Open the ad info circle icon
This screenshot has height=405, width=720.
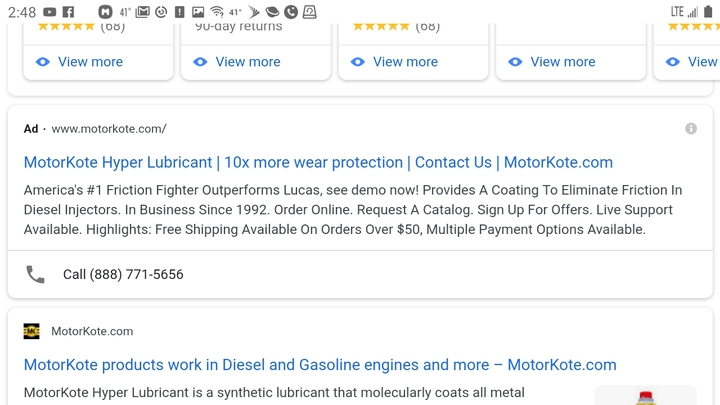[691, 129]
